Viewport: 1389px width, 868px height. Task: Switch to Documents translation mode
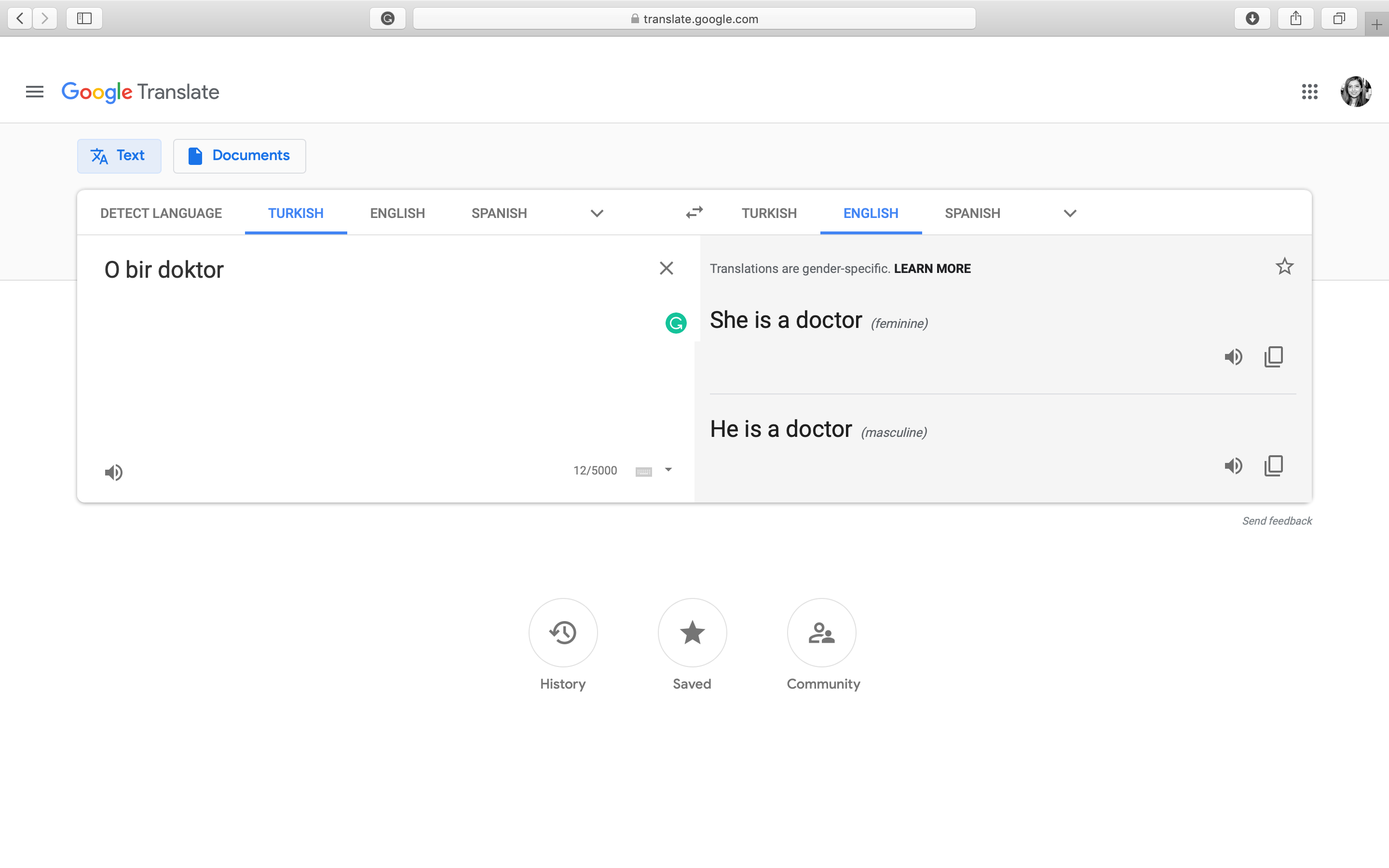pyautogui.click(x=239, y=156)
